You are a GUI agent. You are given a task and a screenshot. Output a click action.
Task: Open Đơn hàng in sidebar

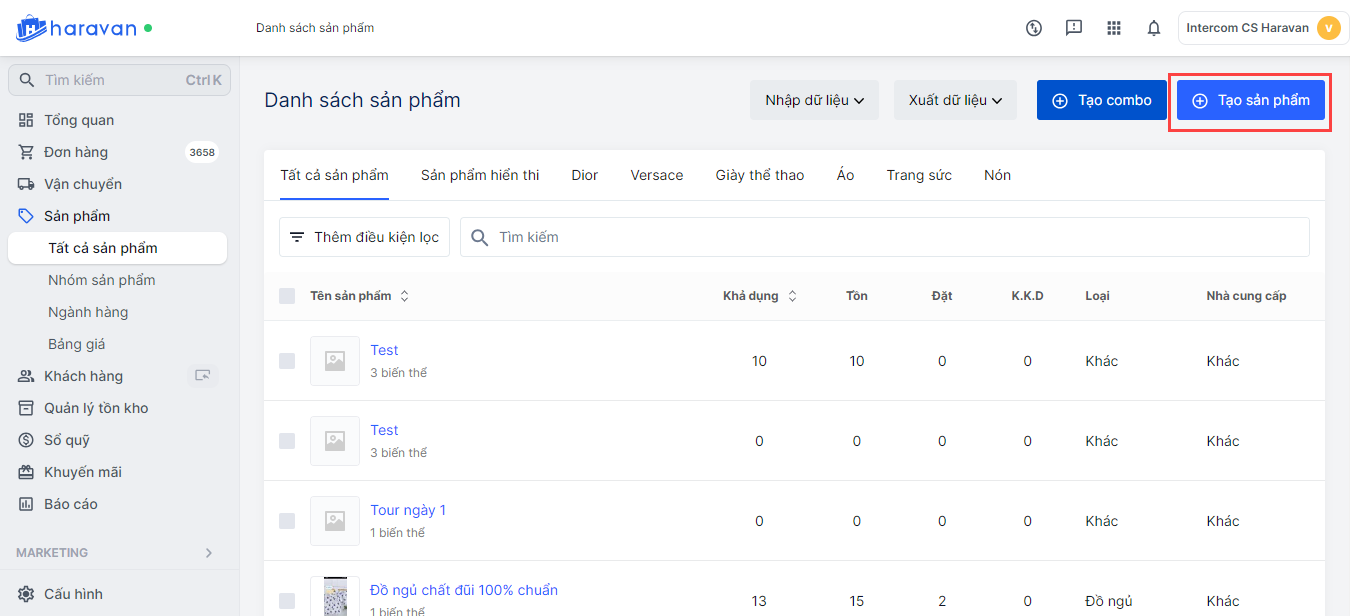click(x=76, y=152)
